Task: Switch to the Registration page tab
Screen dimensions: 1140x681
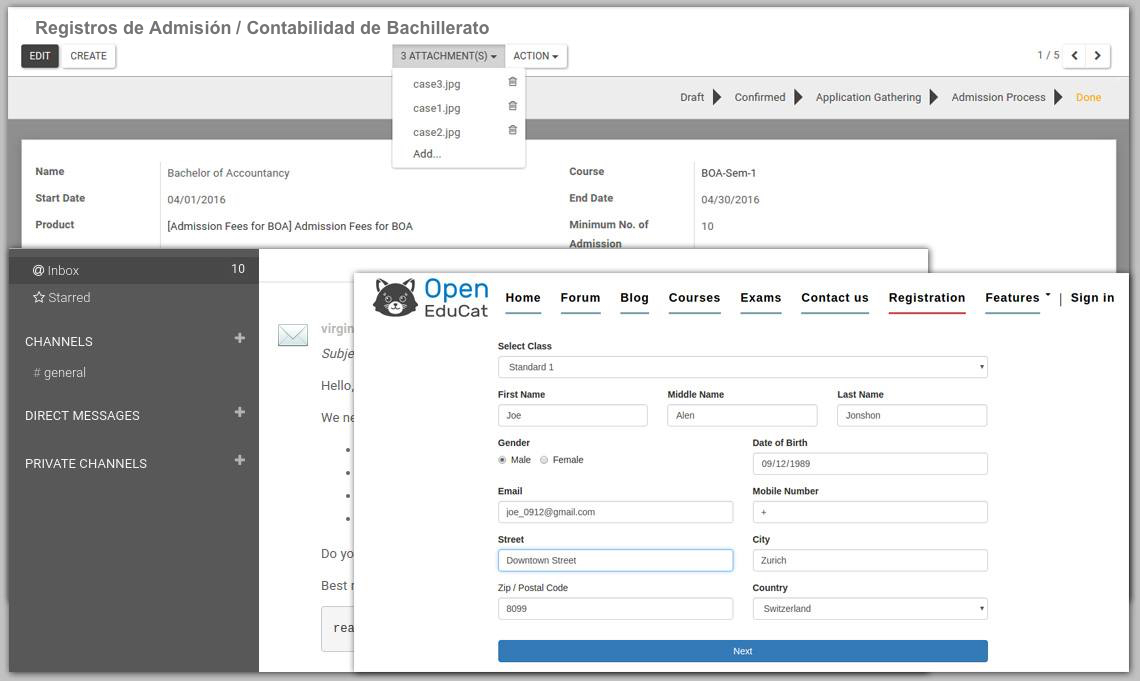Action: pyautogui.click(x=926, y=298)
